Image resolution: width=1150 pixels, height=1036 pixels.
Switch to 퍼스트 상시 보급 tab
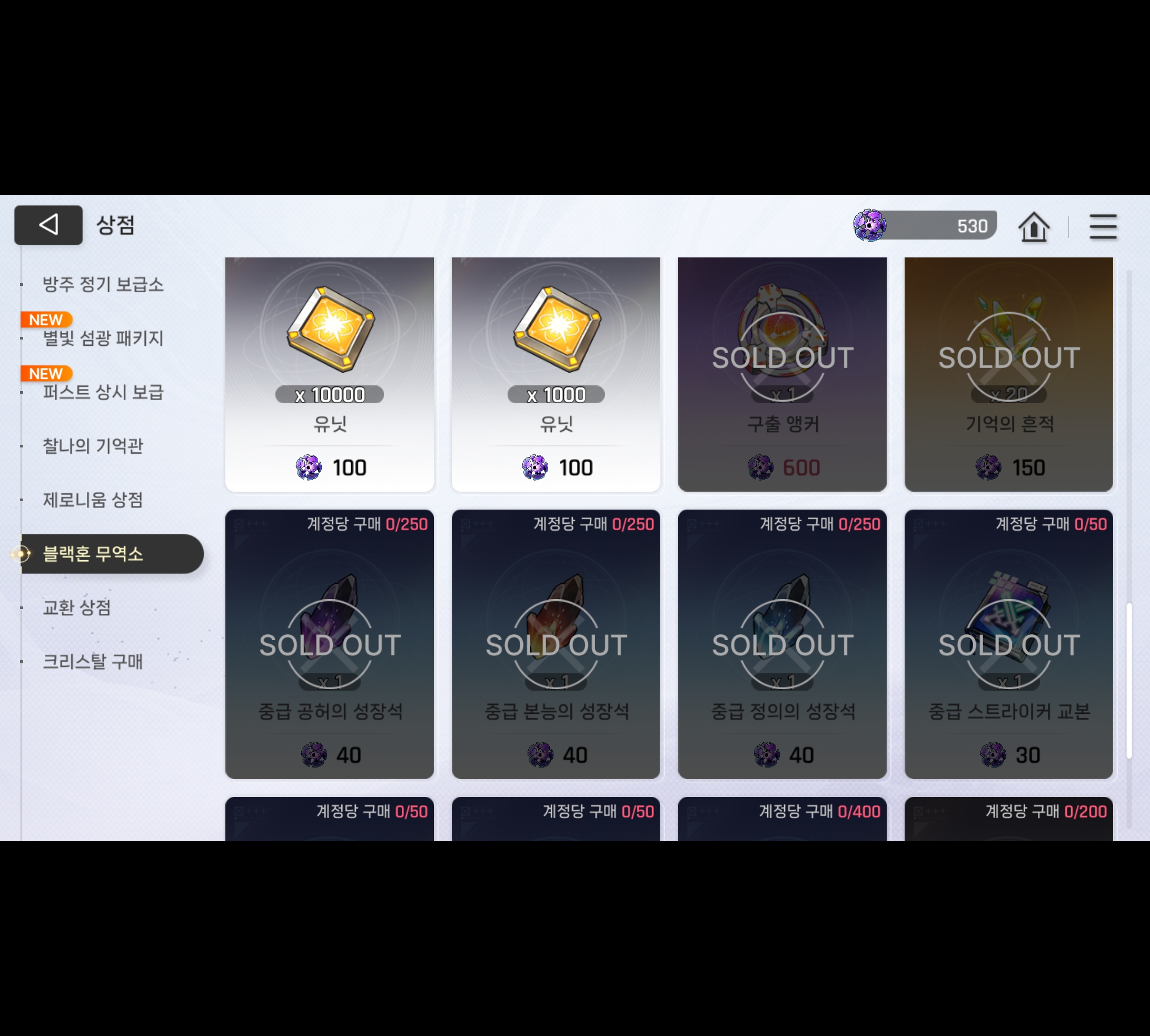103,392
